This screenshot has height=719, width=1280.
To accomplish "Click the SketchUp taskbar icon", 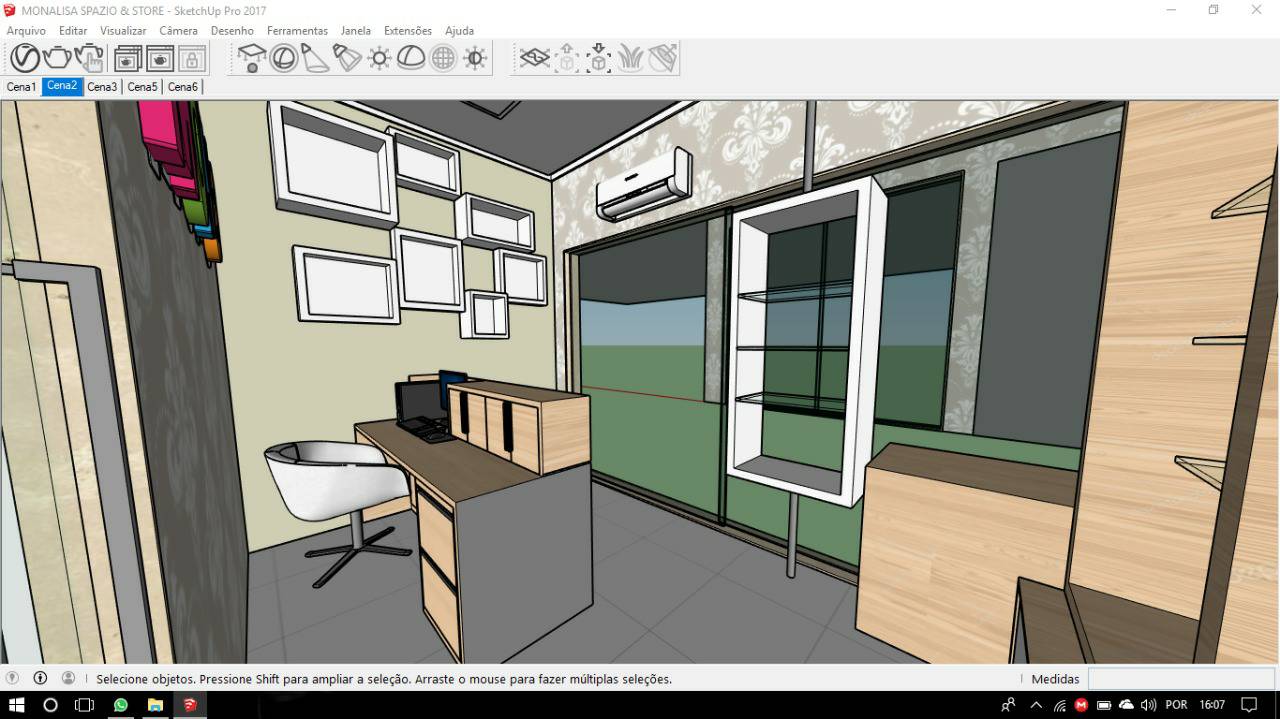I will tap(189, 705).
